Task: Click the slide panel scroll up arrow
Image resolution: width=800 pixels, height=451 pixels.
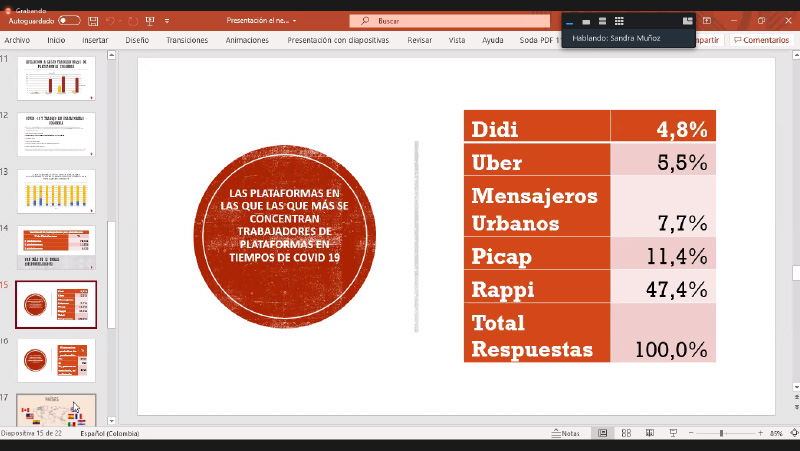Action: 112,55
